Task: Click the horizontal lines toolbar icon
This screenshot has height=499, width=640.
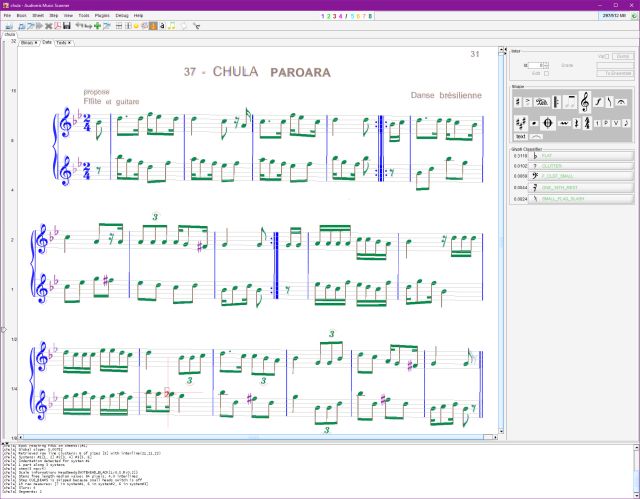Action: (119, 26)
